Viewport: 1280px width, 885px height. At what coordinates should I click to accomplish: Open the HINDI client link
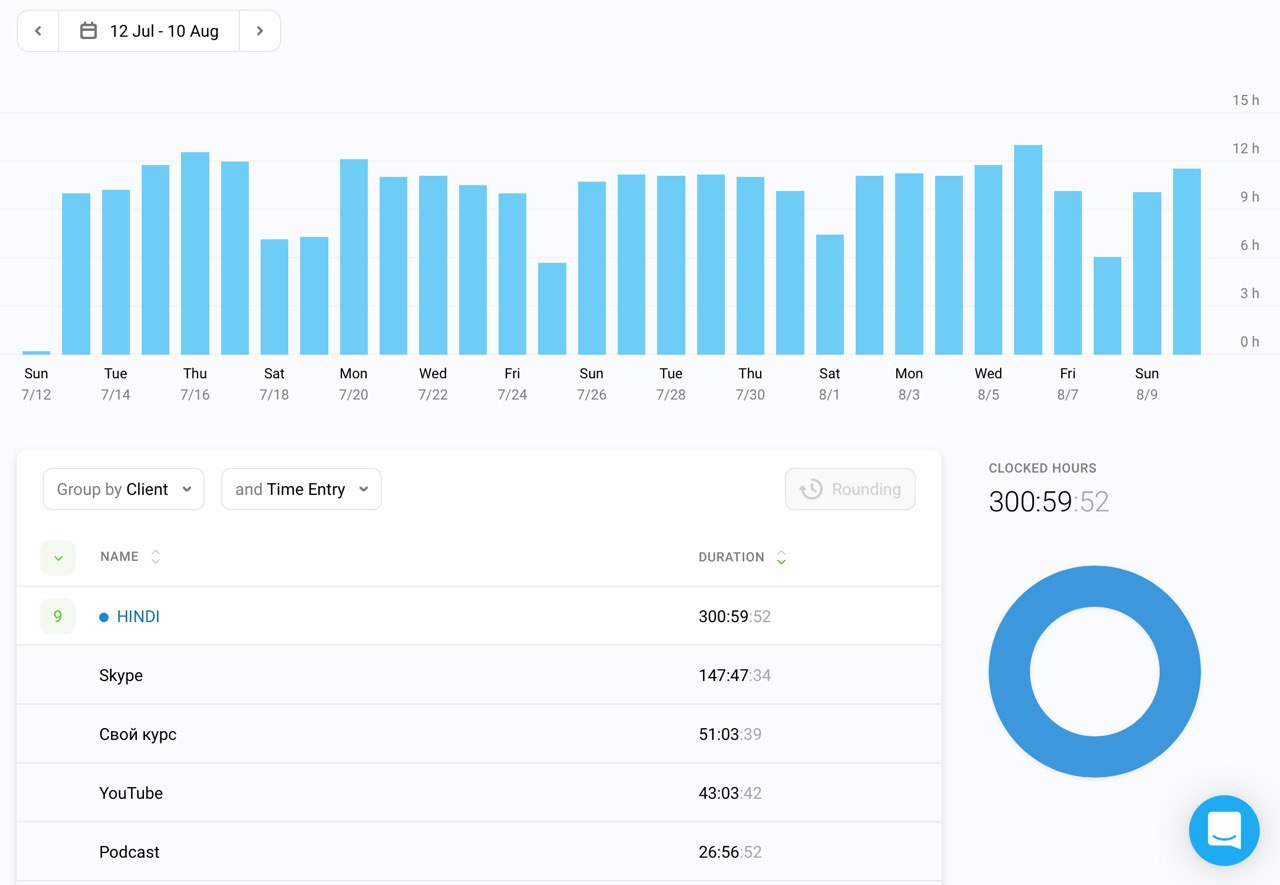138,617
